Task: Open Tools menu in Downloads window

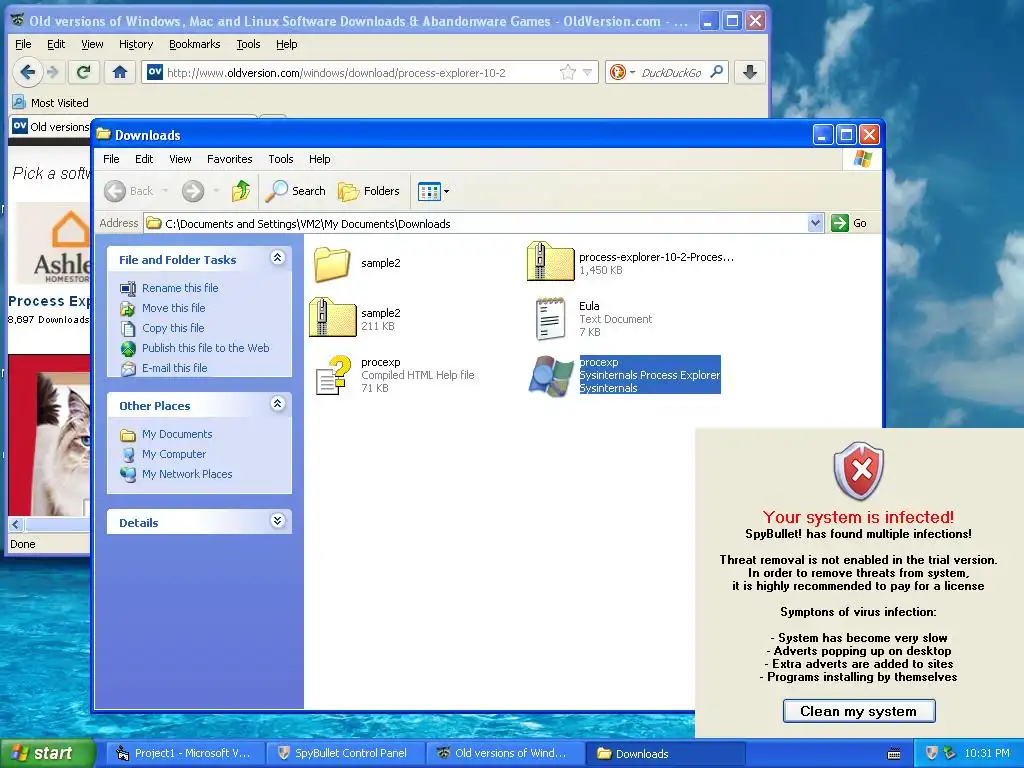Action: point(281,159)
